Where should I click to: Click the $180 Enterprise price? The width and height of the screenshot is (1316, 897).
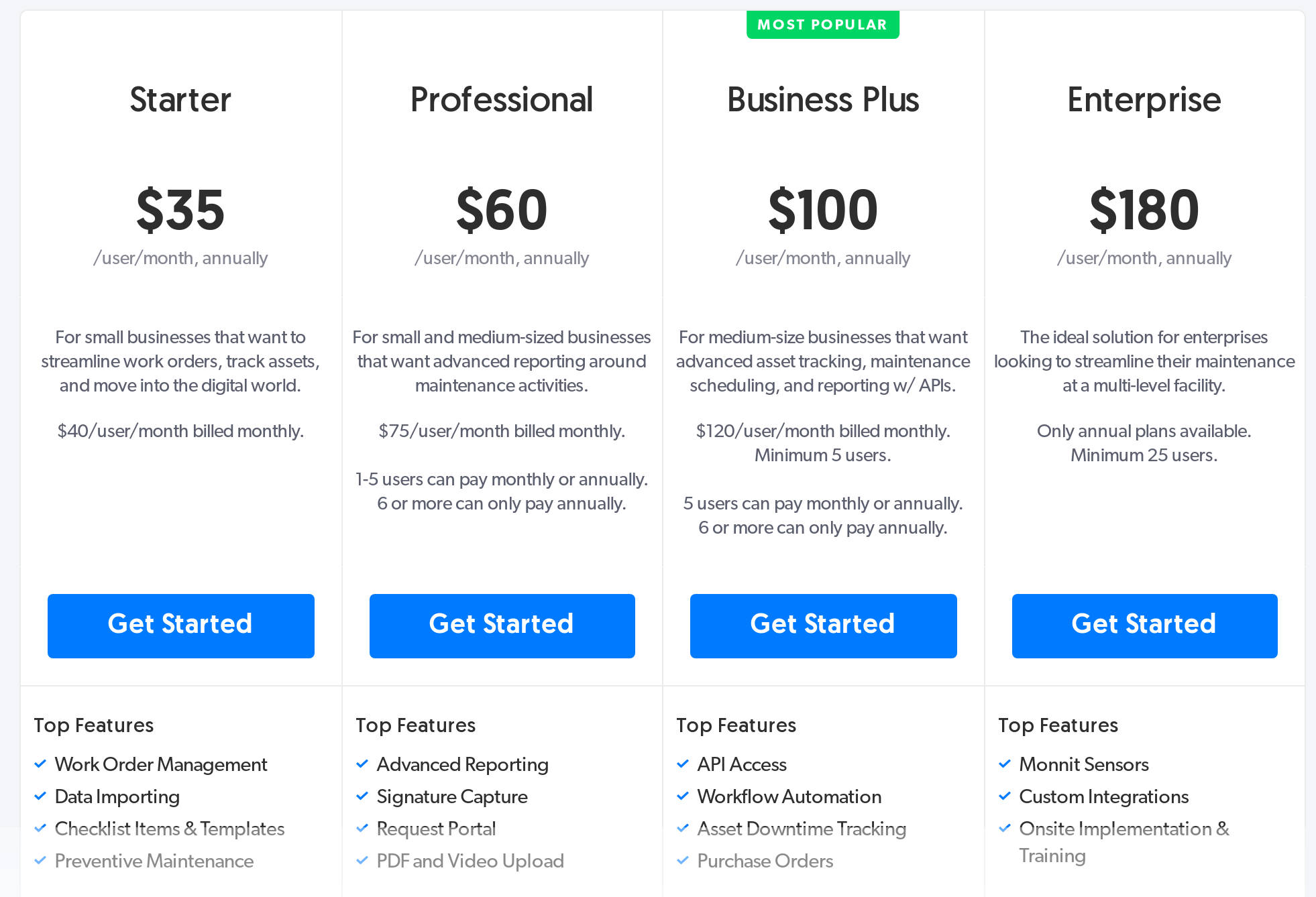1144,209
